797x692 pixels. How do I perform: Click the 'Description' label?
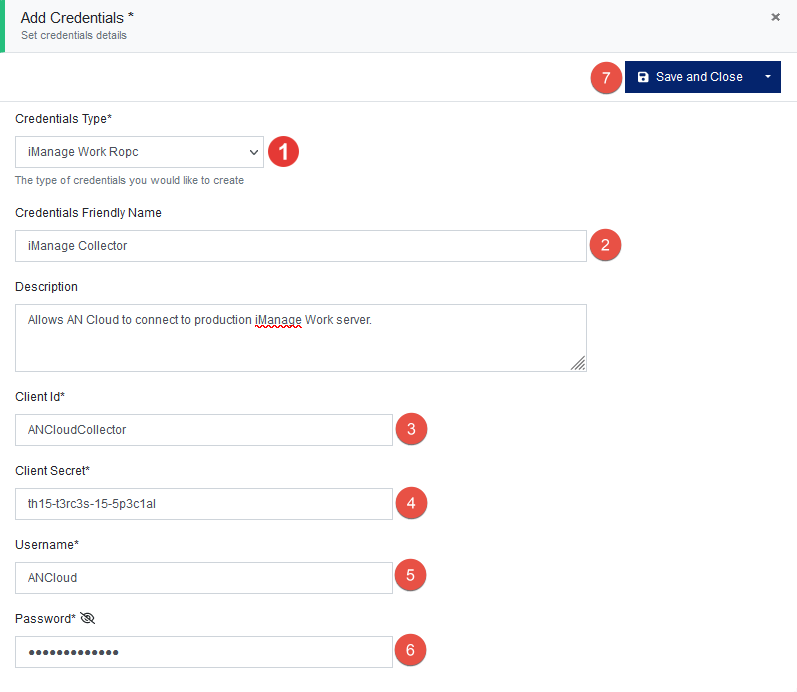point(46,287)
